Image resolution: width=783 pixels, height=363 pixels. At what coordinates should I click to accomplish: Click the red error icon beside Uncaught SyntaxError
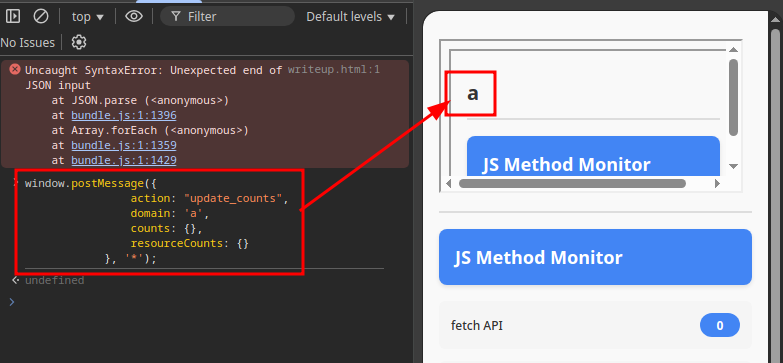15,69
